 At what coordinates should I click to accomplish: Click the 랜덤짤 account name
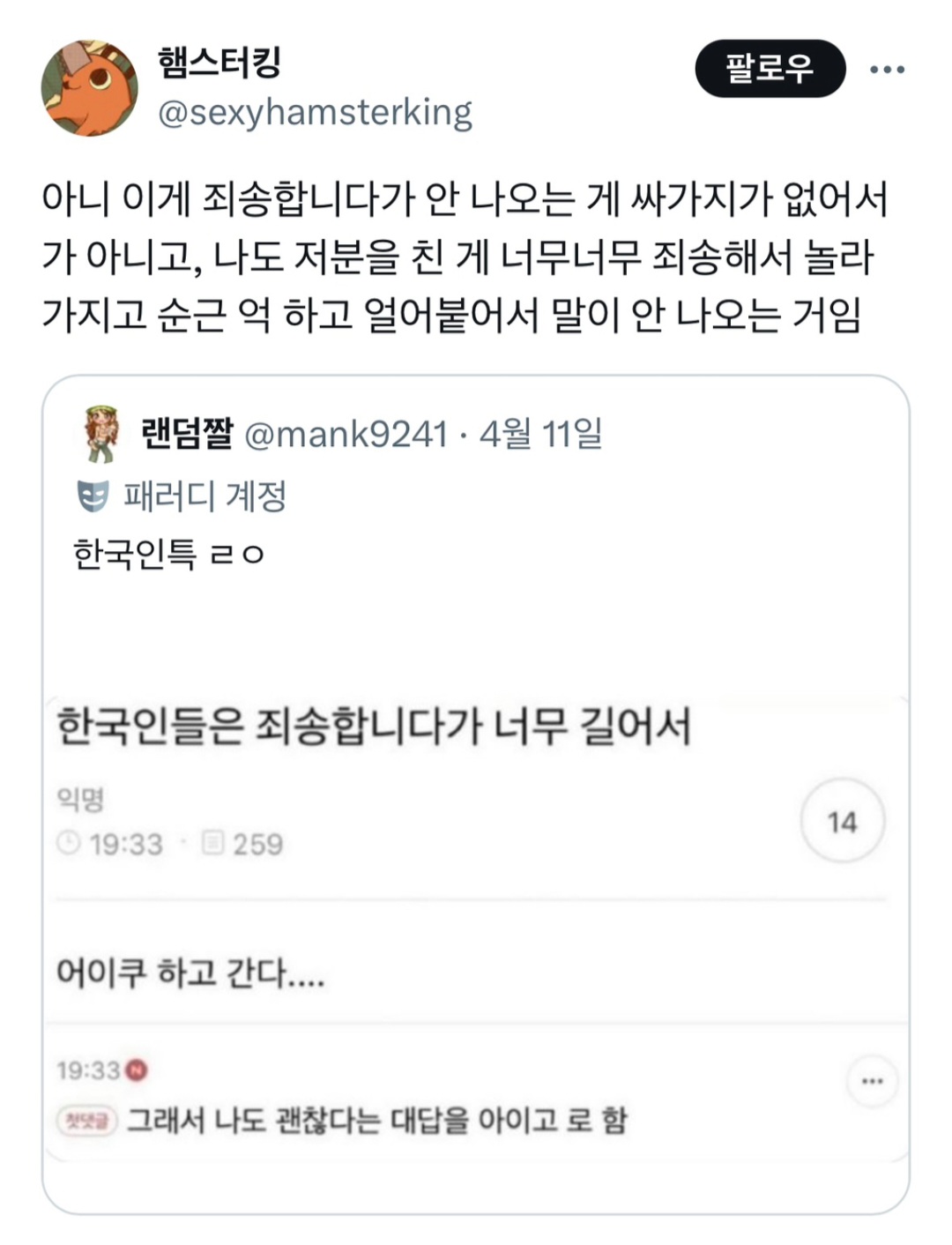(x=187, y=433)
